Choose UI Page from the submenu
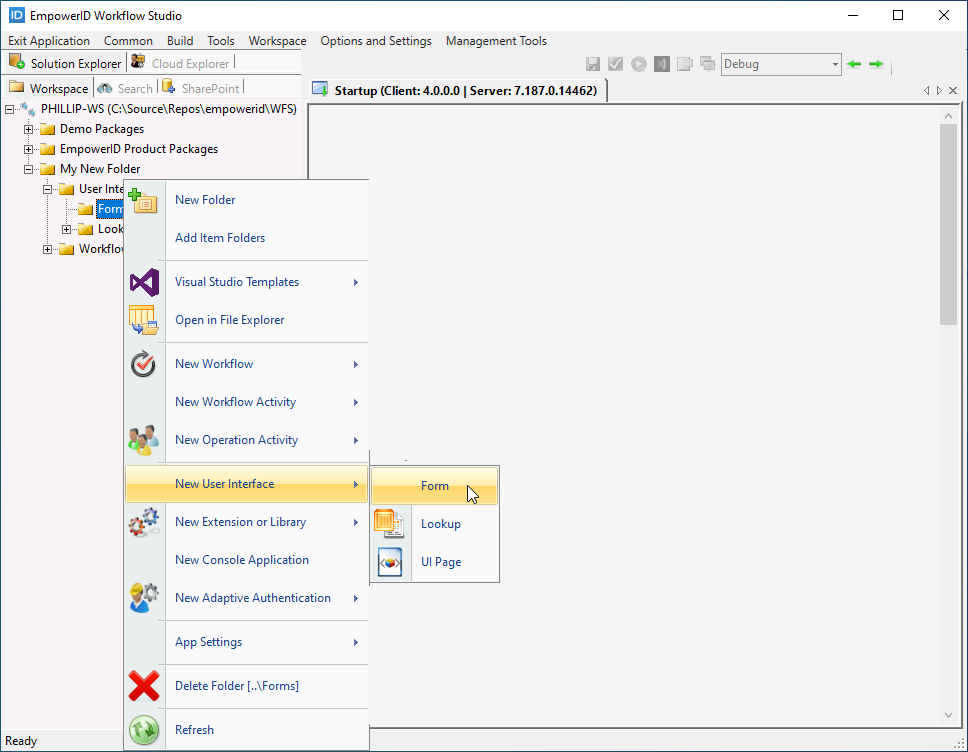This screenshot has width=968, height=752. coord(440,562)
